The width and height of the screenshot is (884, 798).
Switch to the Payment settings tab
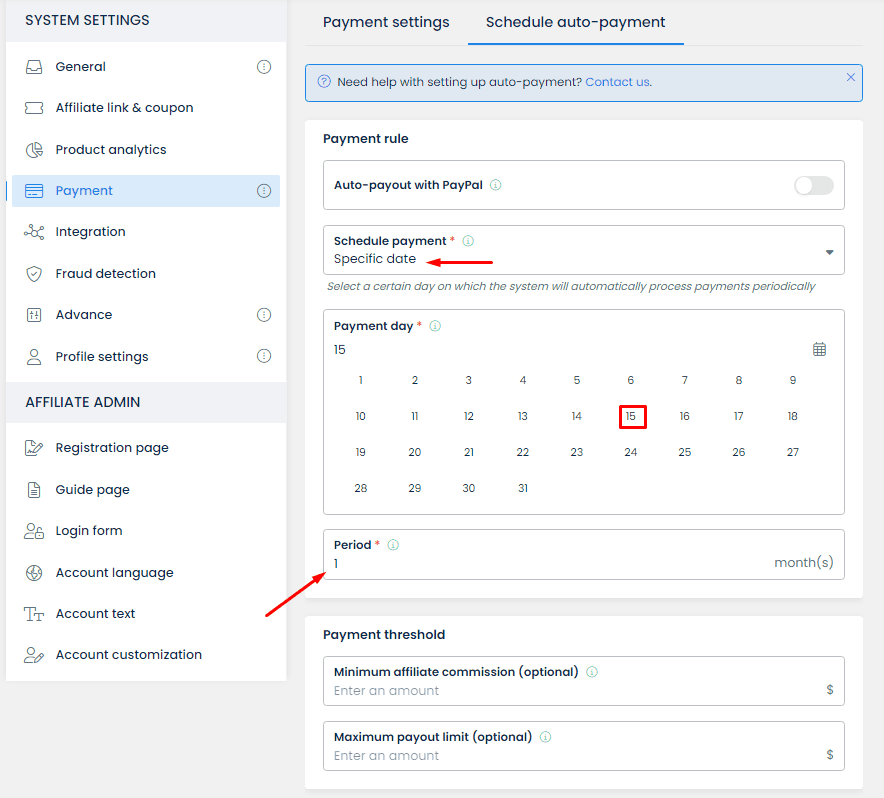pyautogui.click(x=386, y=22)
